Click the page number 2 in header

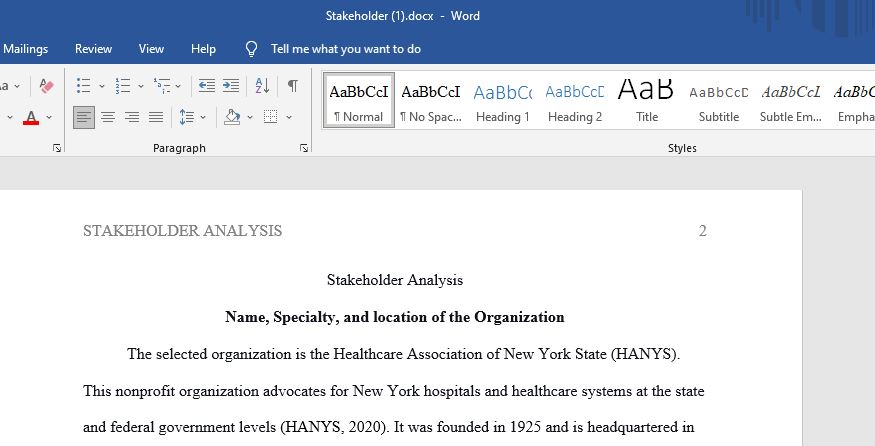(703, 231)
